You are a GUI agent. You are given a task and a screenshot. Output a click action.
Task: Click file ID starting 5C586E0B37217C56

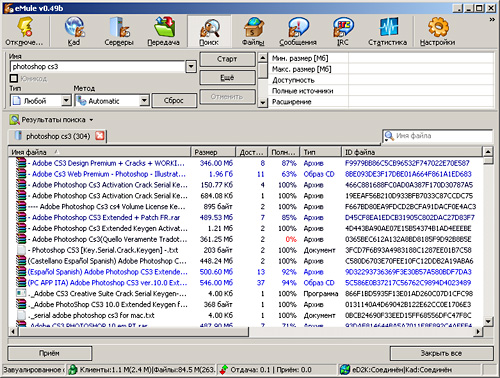408,282
